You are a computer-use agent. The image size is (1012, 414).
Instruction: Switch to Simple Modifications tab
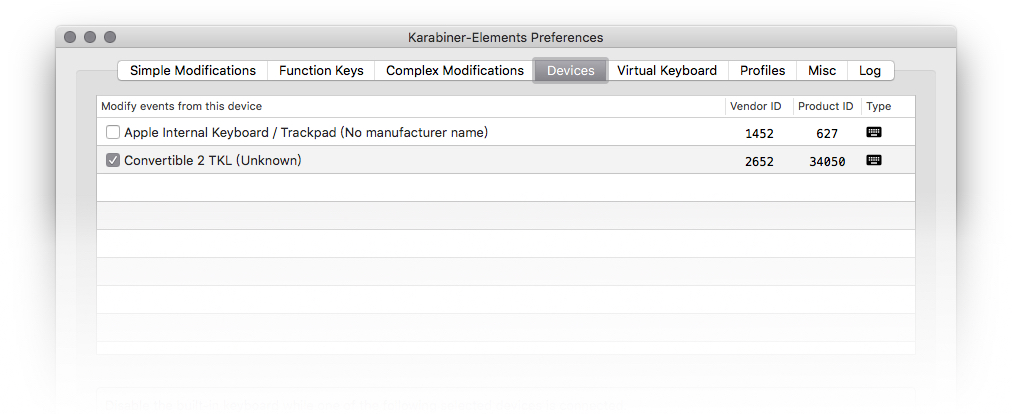point(192,70)
